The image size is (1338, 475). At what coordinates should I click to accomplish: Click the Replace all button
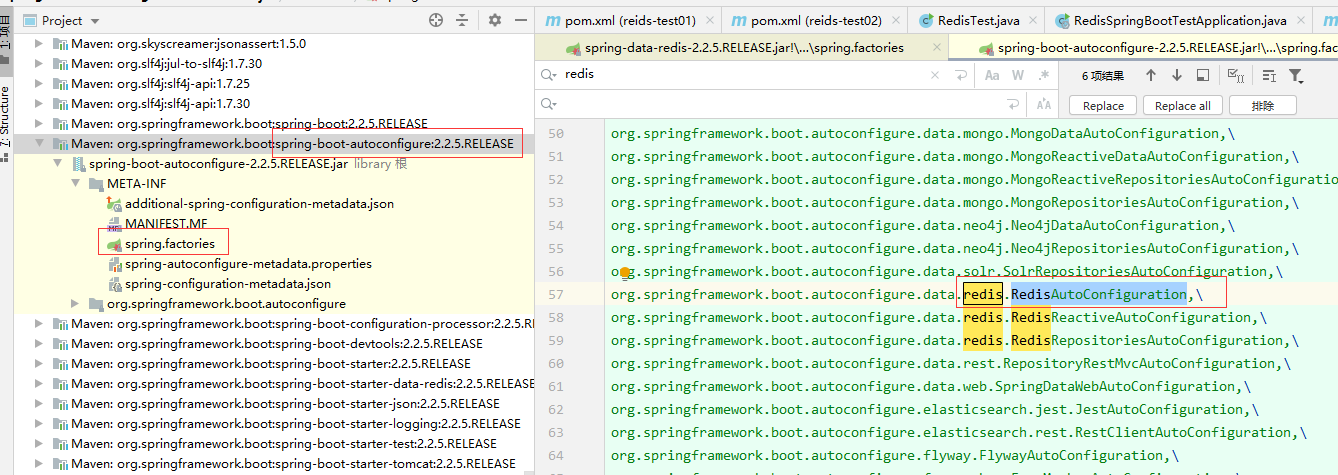(x=1182, y=105)
